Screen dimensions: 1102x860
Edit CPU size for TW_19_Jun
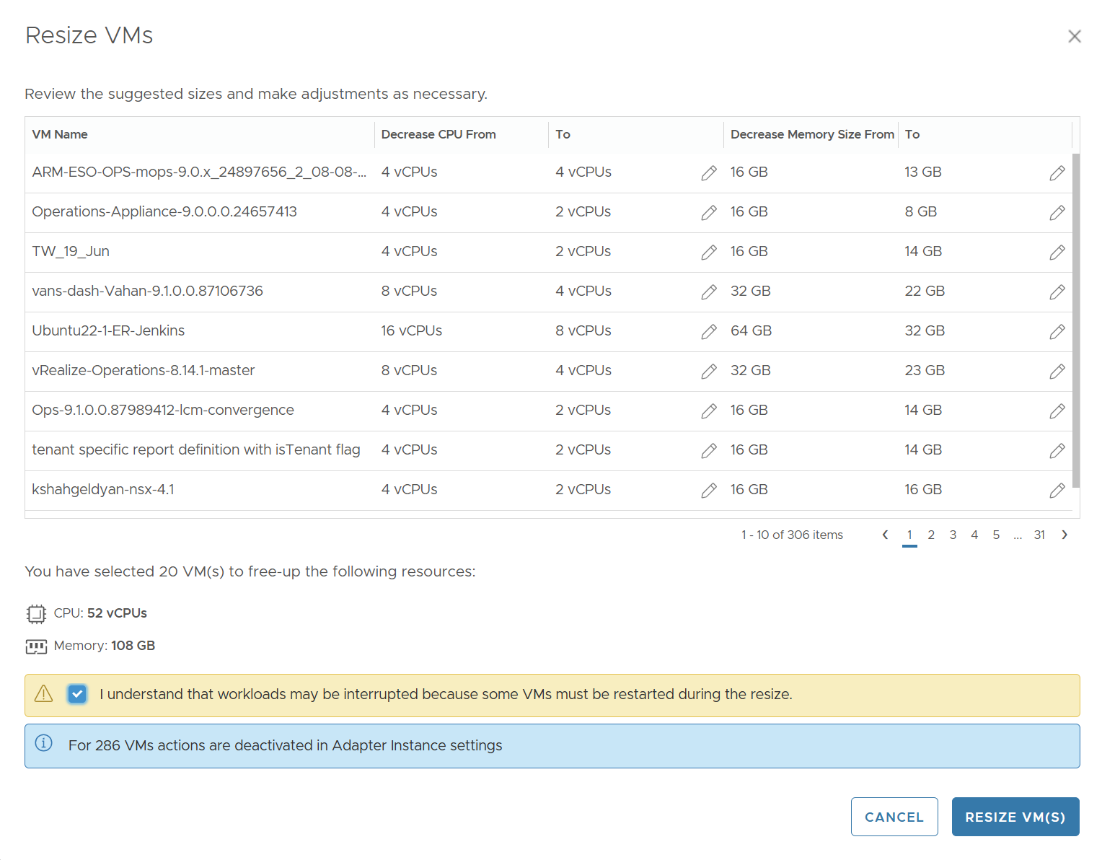click(709, 252)
